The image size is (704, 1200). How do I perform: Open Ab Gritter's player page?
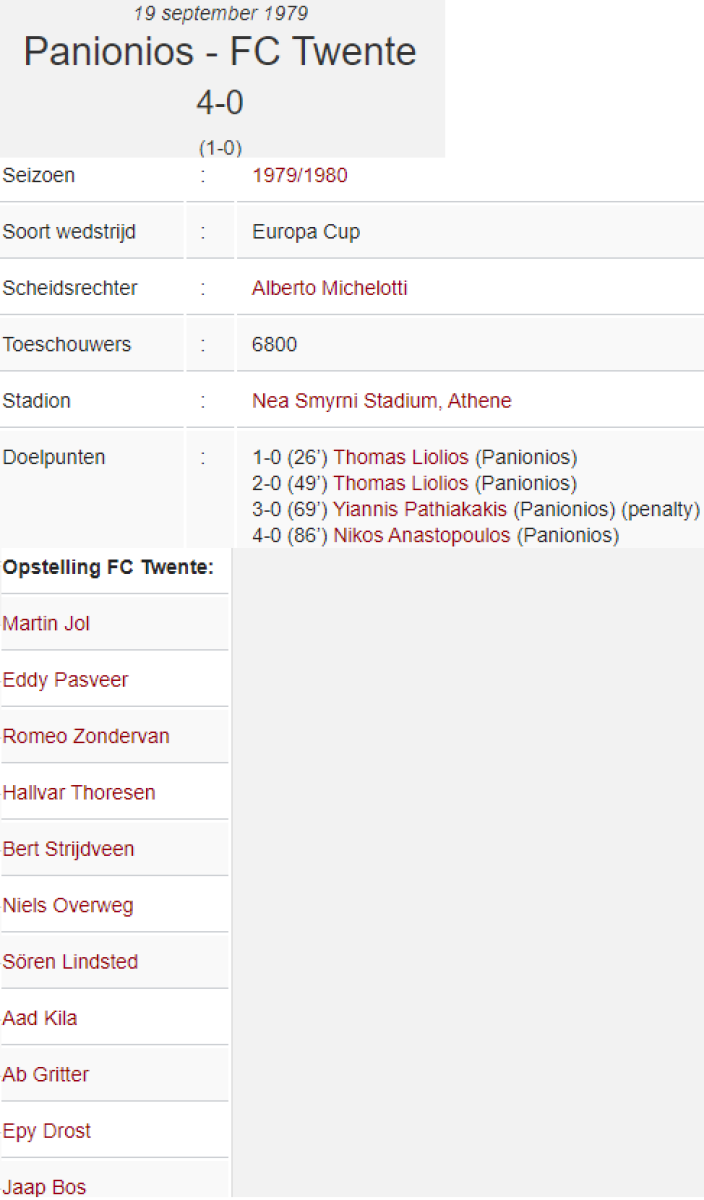[x=46, y=1075]
